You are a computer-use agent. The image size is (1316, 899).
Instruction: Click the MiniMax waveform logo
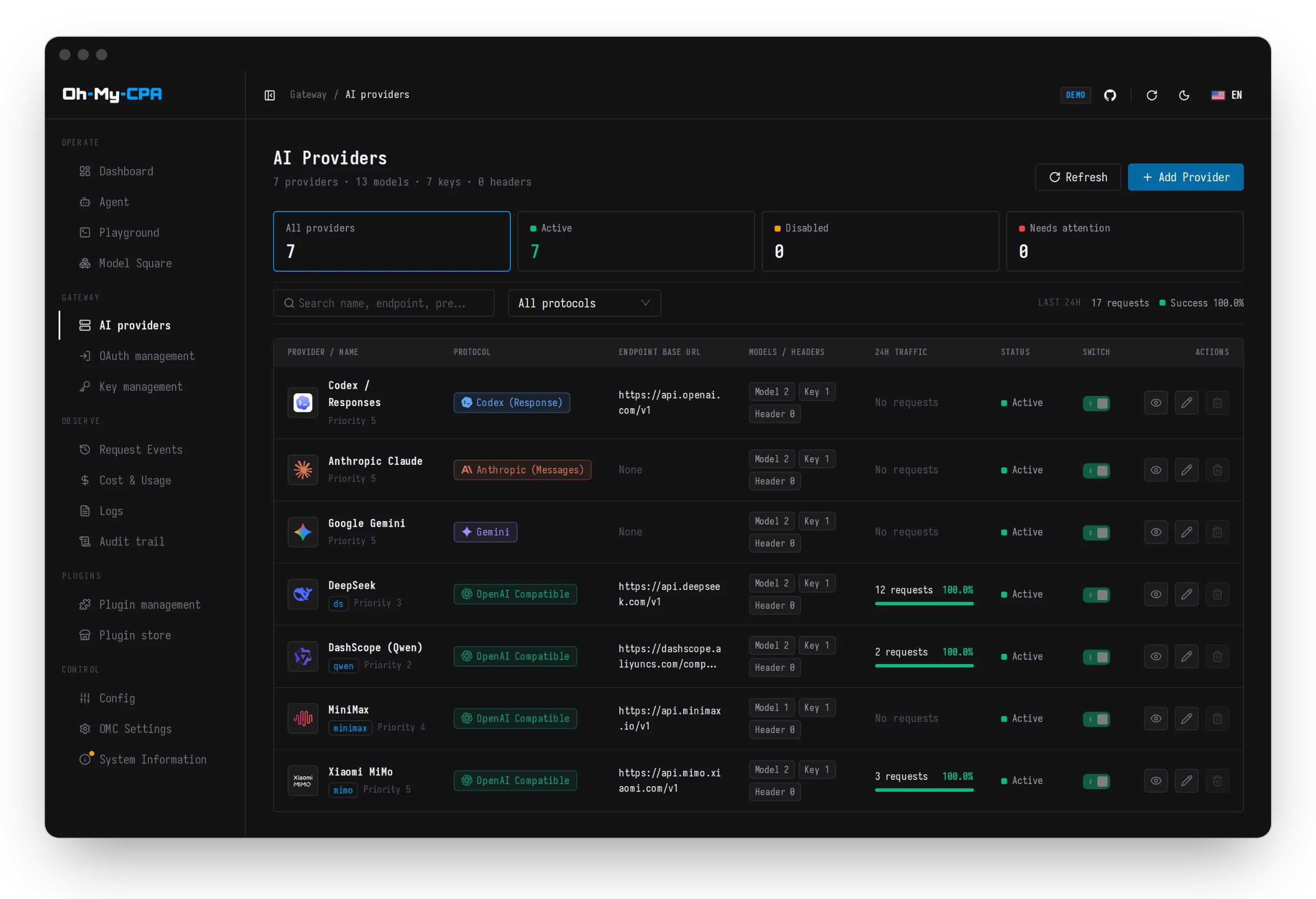tap(303, 718)
